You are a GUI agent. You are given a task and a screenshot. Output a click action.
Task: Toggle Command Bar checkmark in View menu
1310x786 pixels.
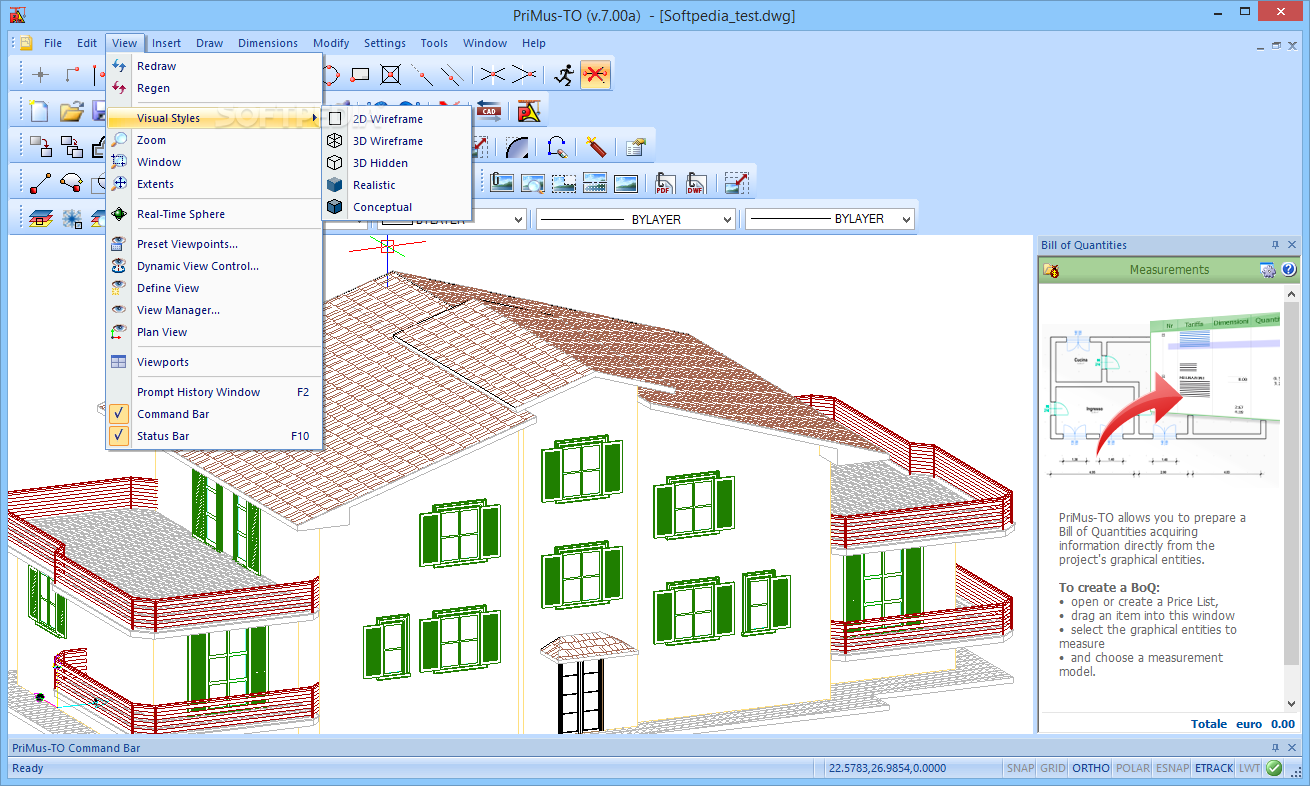point(119,414)
